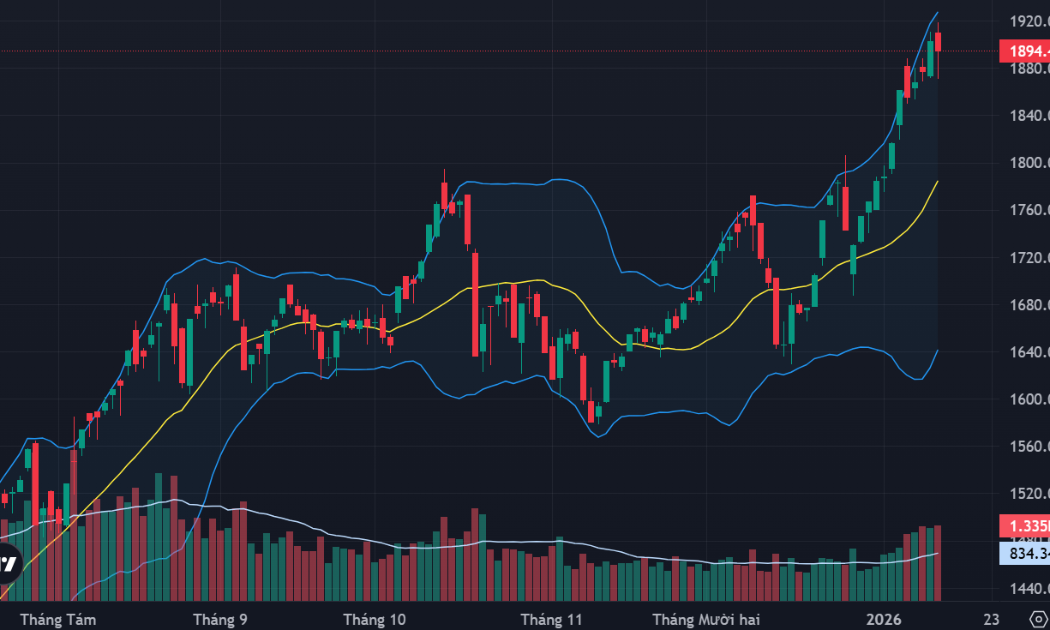This screenshot has height=630, width=1050.
Task: Select the 1440 price scale label
Action: tap(1027, 589)
